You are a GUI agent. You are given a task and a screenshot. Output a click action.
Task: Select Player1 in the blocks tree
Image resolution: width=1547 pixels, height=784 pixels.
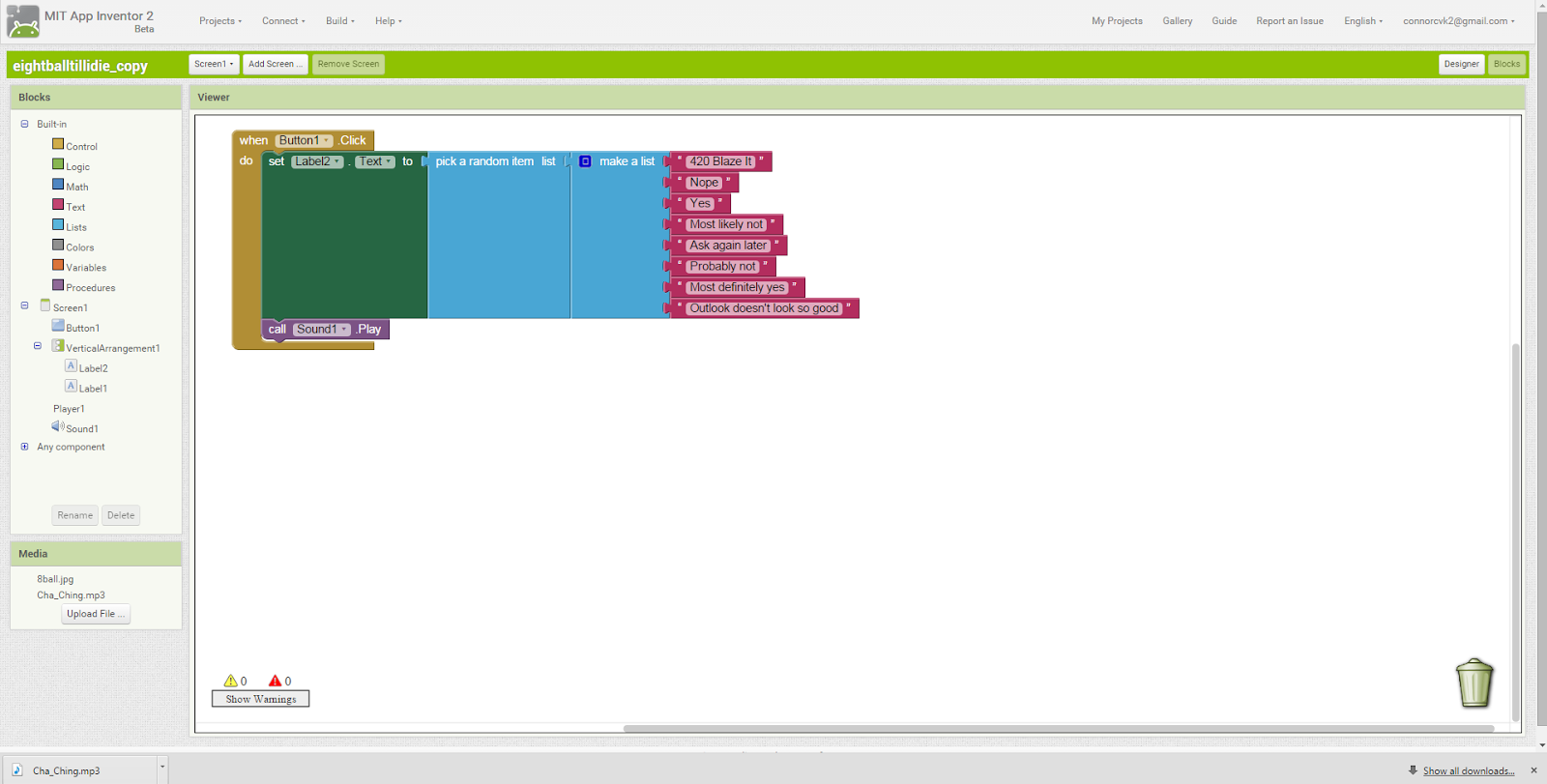[x=69, y=409]
